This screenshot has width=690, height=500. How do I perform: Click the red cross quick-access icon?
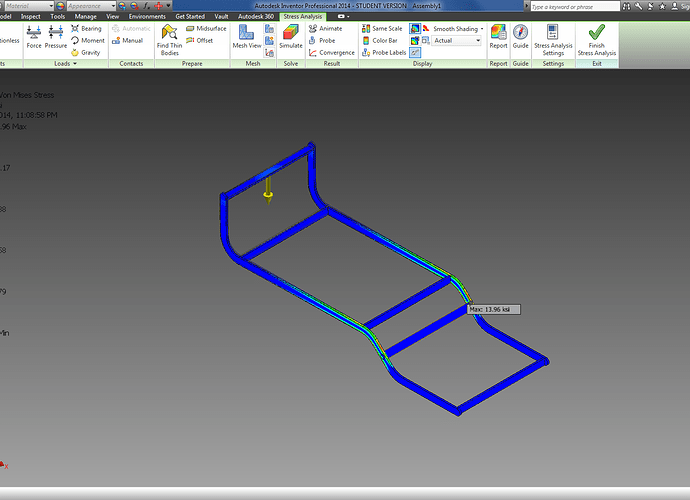(158, 6)
